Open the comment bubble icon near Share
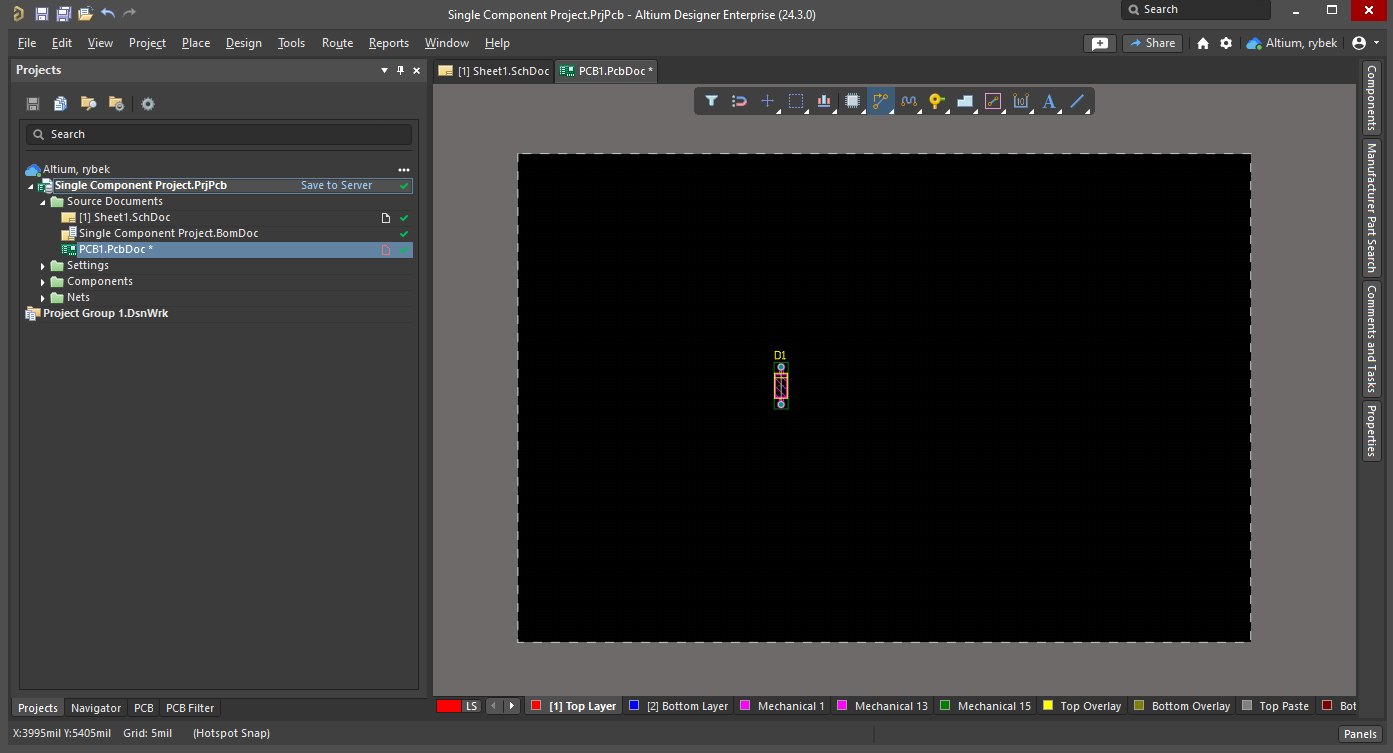Image resolution: width=1393 pixels, height=753 pixels. tap(1099, 43)
